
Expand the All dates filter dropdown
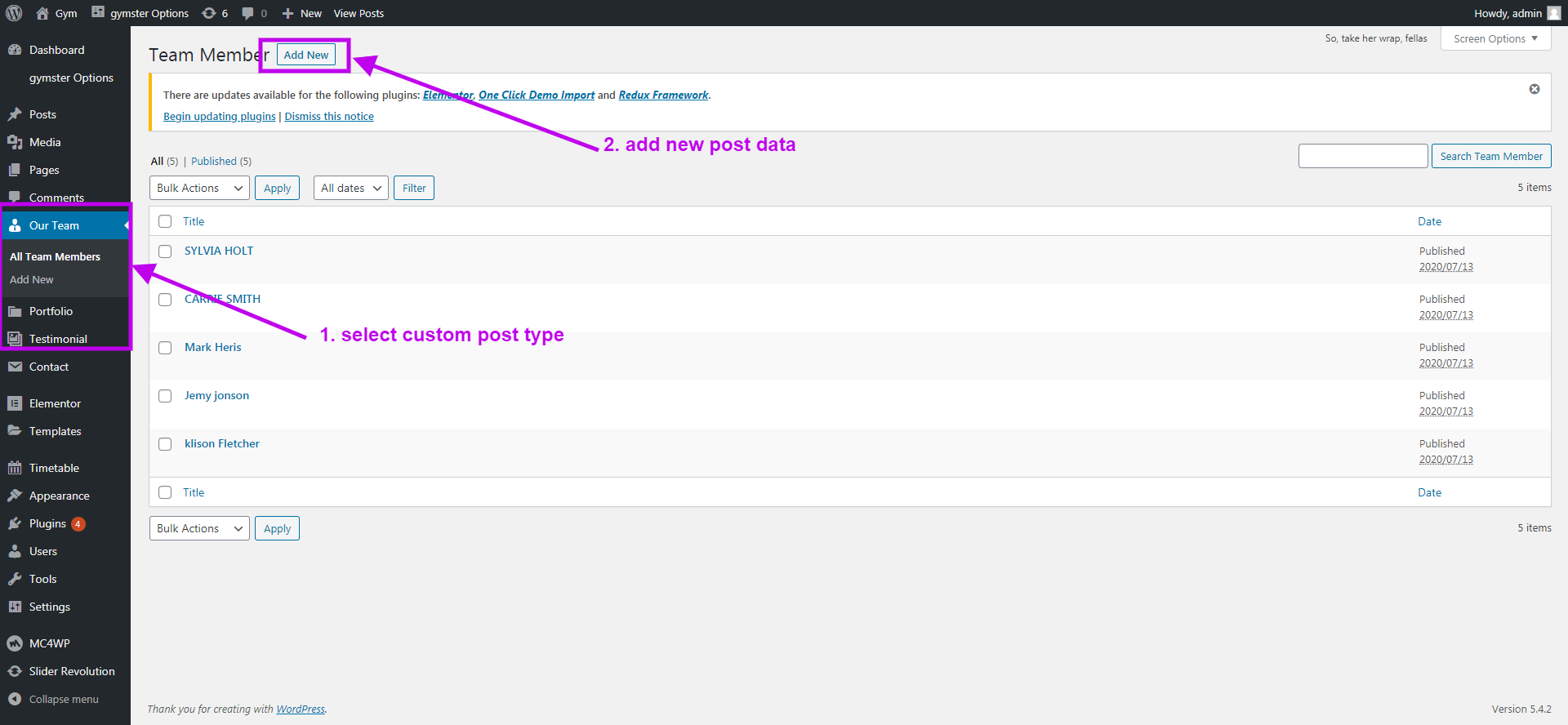point(350,188)
